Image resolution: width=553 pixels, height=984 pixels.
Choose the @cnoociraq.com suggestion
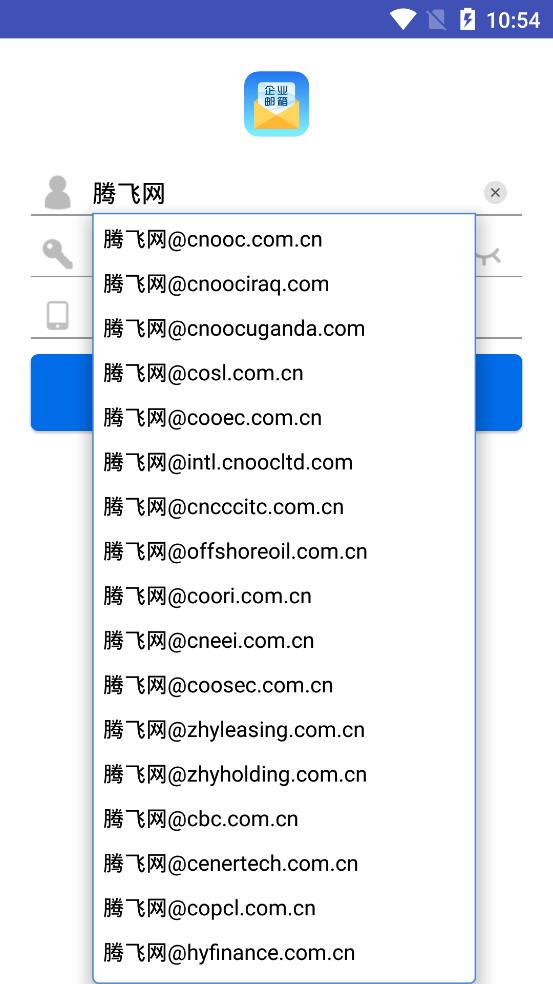click(x=284, y=284)
